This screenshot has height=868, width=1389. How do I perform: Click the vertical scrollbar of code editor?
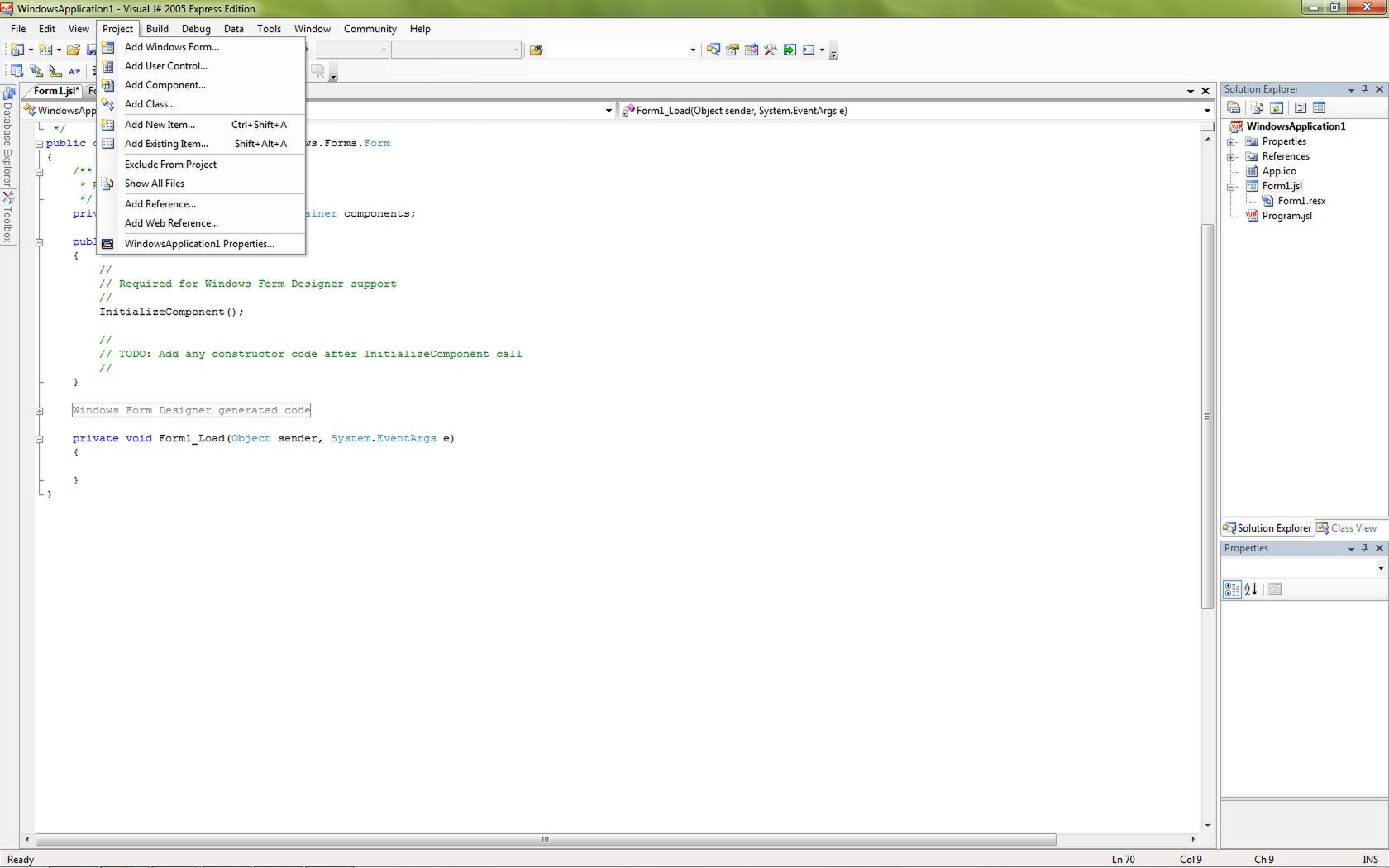click(x=1207, y=416)
